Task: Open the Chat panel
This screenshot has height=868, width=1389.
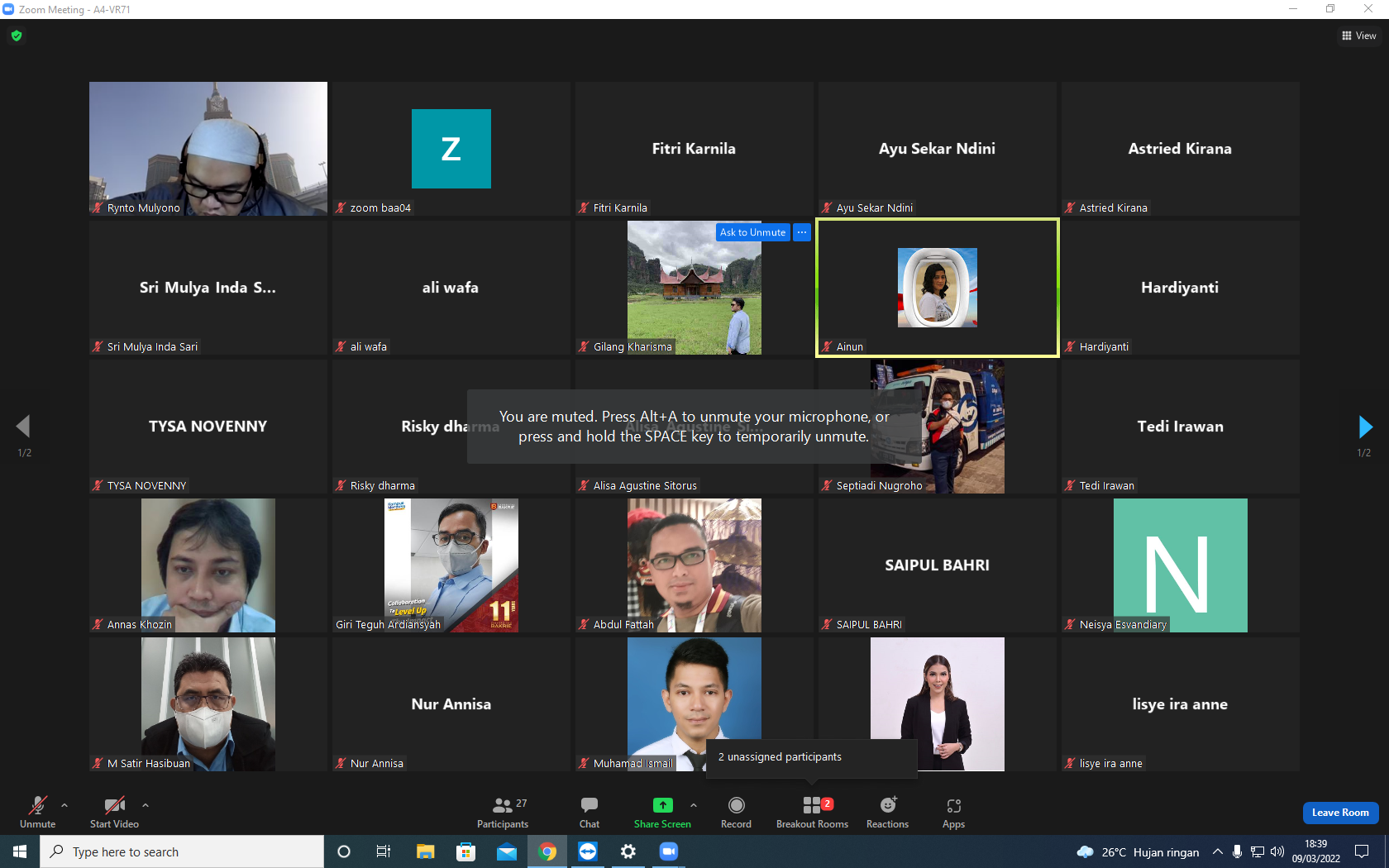Action: [x=589, y=813]
